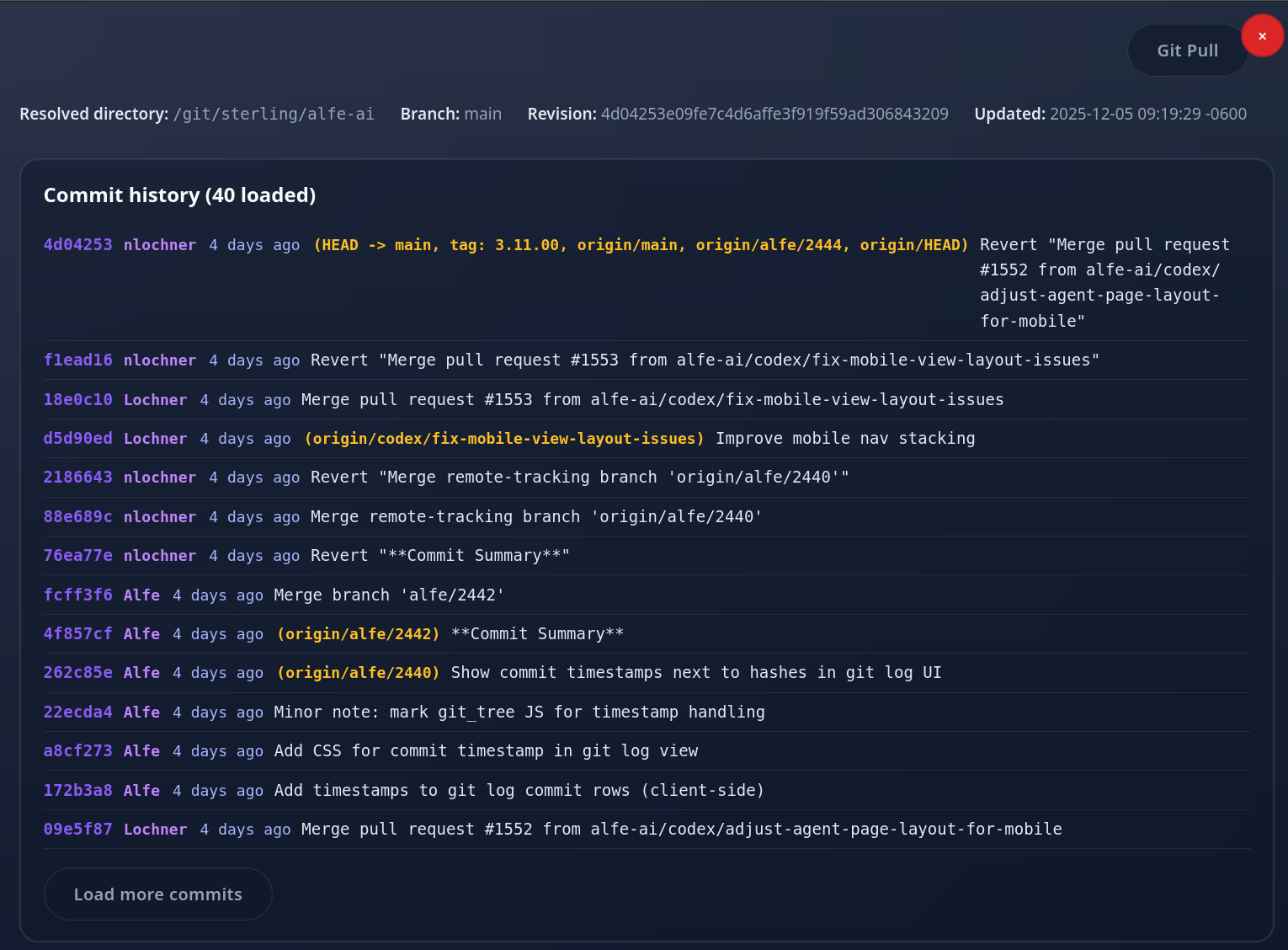
Task: Select commit hash 76ea77e
Action: [77, 556]
